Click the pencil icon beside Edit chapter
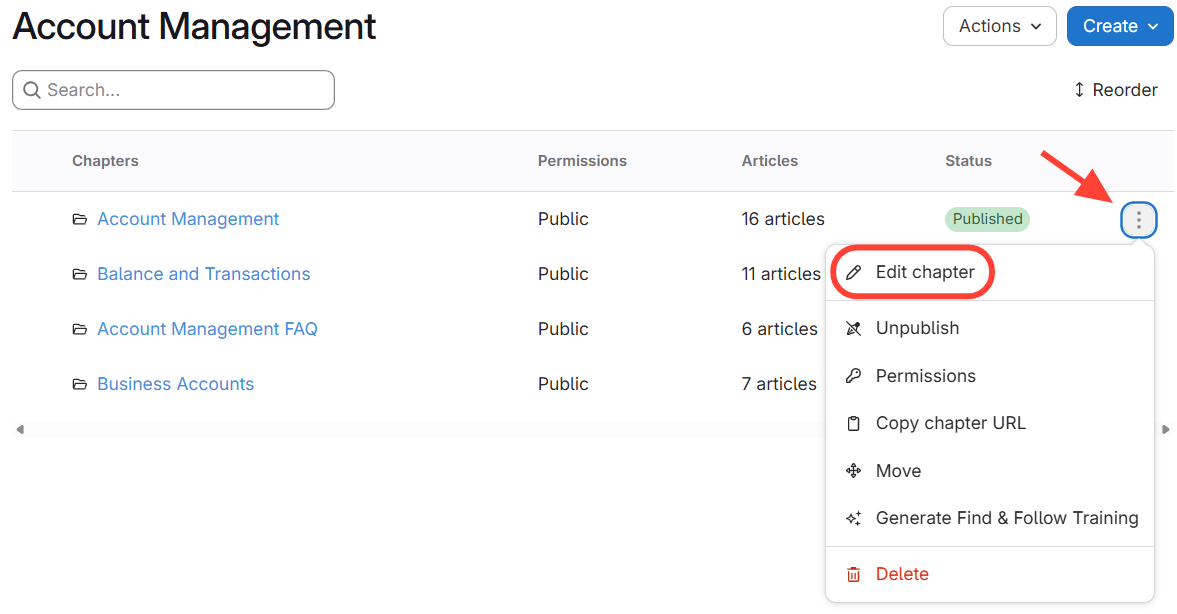 click(x=853, y=272)
